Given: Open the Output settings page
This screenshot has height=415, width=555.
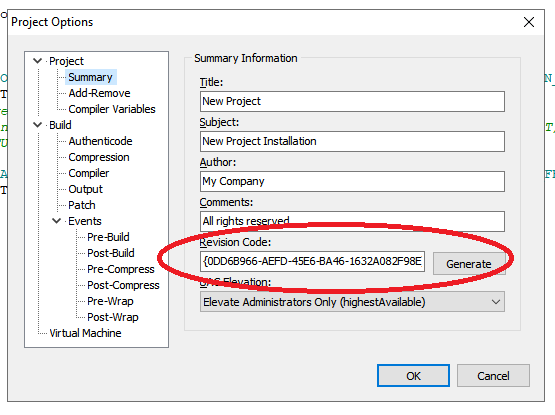Looking at the screenshot, I should [85, 189].
